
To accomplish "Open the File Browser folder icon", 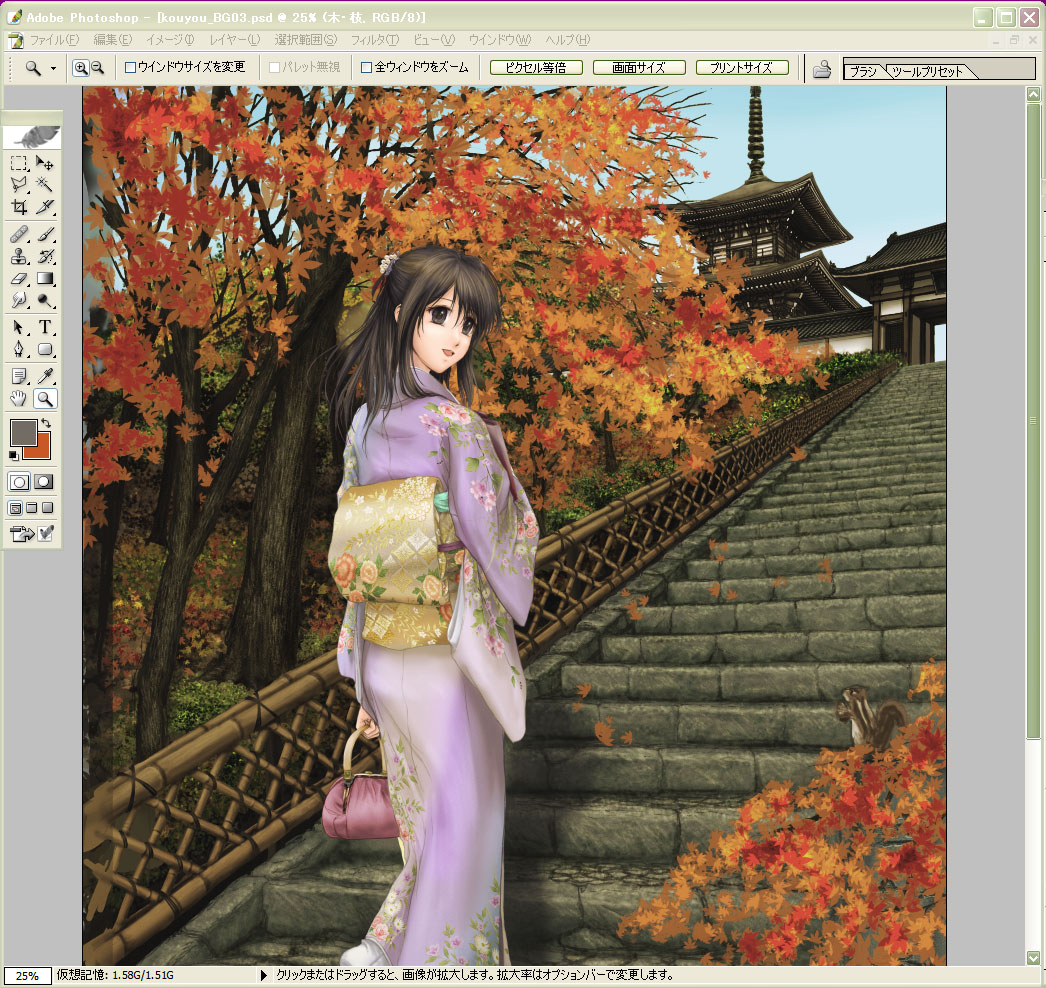I will tap(822, 68).
